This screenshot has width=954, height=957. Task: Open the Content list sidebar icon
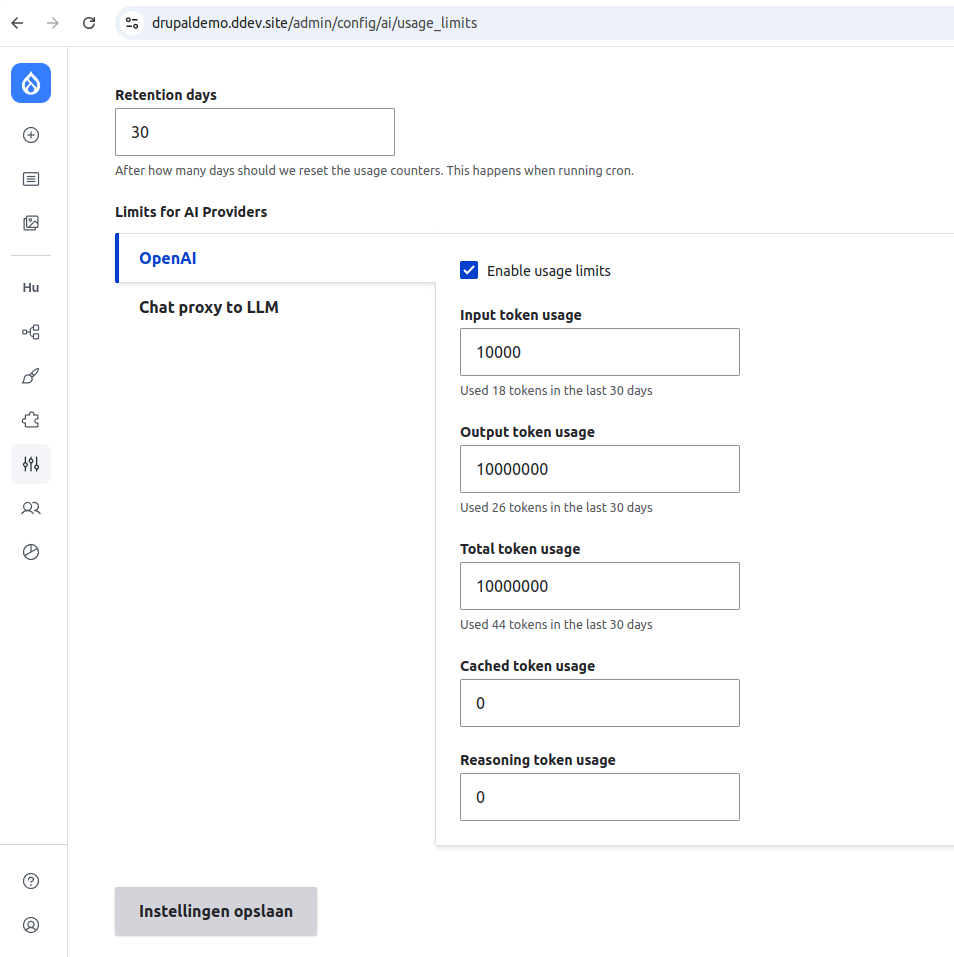[x=31, y=179]
